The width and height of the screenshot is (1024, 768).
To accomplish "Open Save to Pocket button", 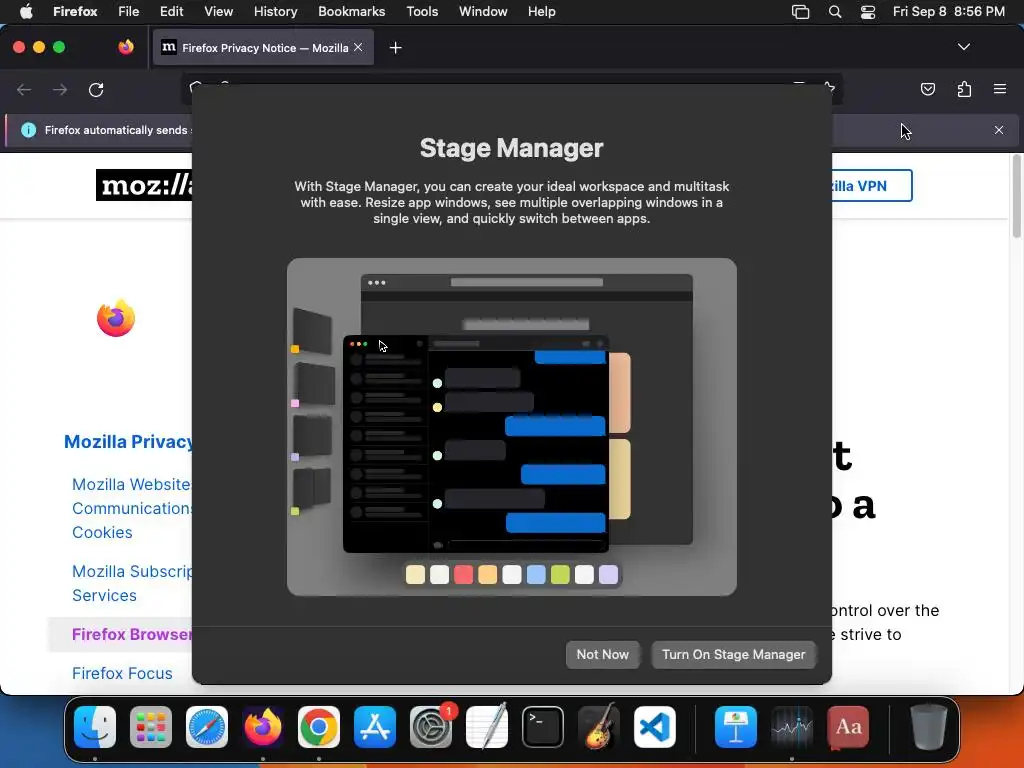I will 927,89.
